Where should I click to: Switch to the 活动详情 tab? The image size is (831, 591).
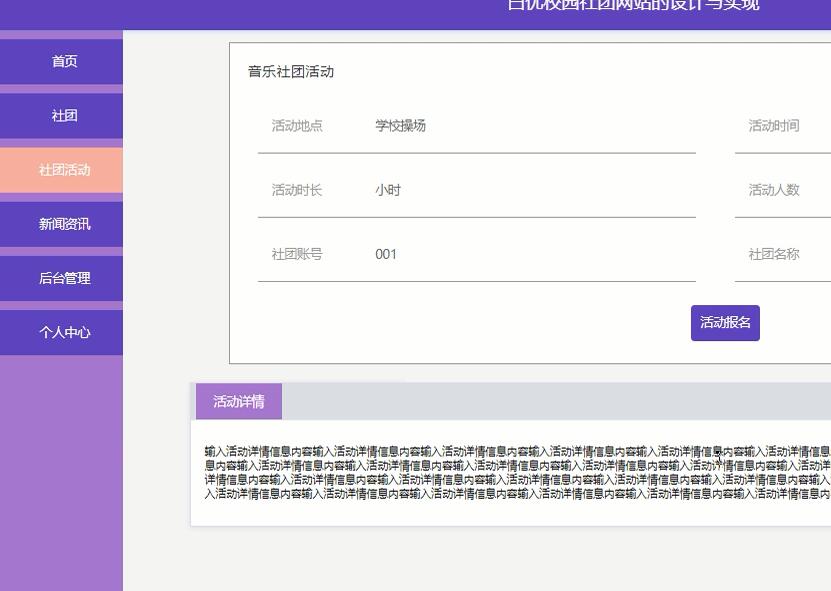[239, 400]
